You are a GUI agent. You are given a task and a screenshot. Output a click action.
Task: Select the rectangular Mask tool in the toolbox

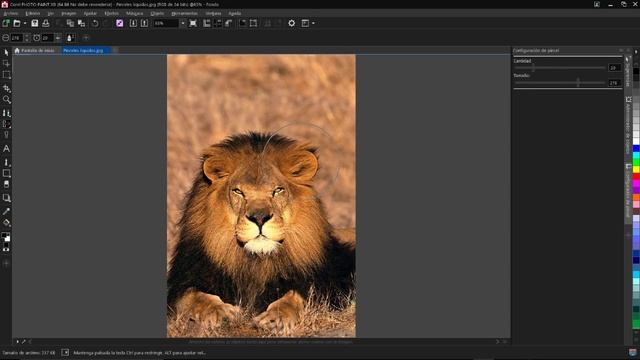click(x=6, y=75)
